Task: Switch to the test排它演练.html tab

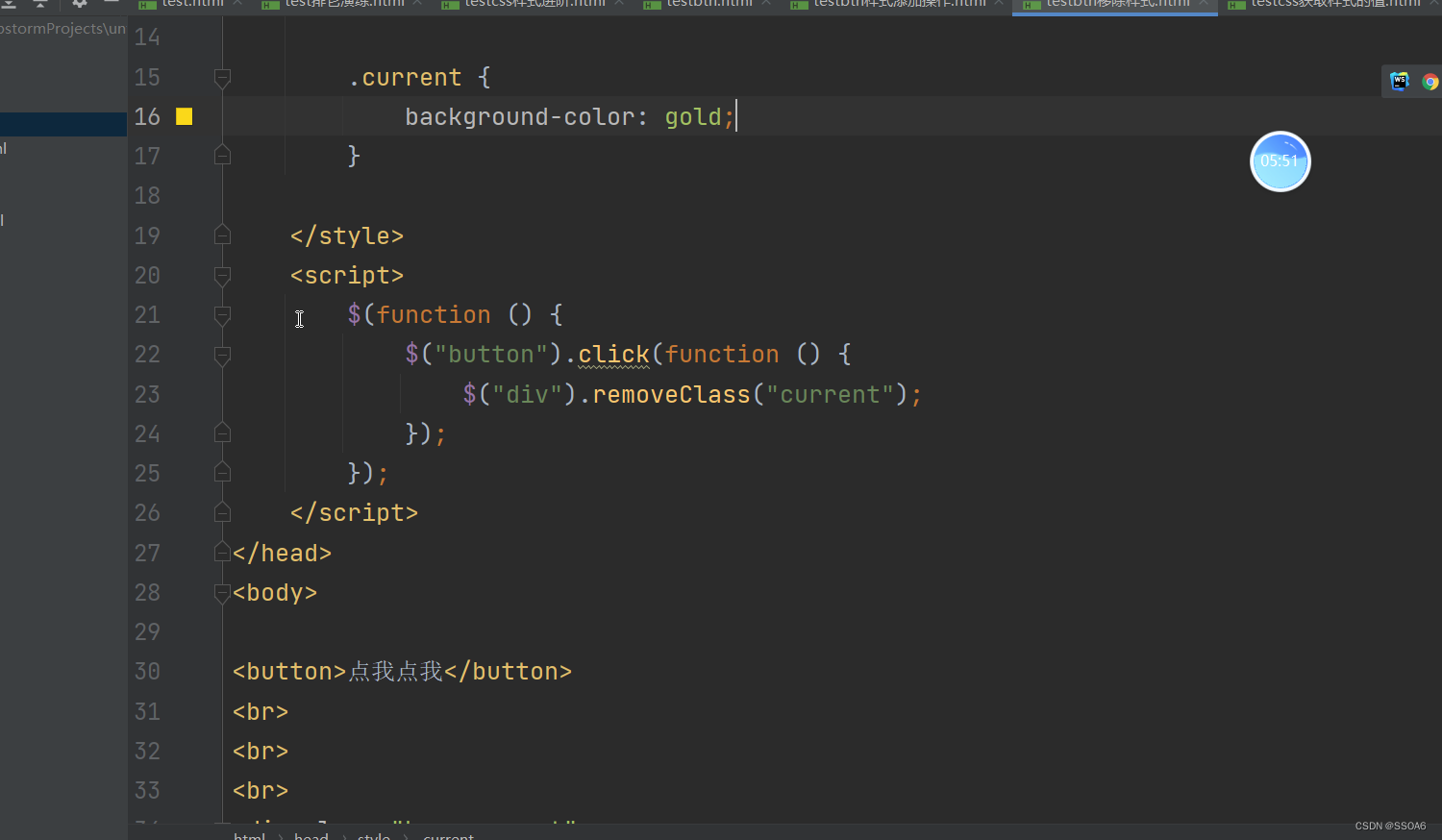Action: (x=343, y=5)
